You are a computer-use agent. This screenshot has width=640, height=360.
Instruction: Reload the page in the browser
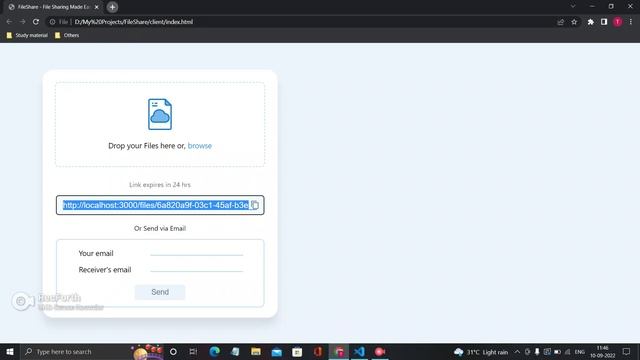(x=36, y=22)
